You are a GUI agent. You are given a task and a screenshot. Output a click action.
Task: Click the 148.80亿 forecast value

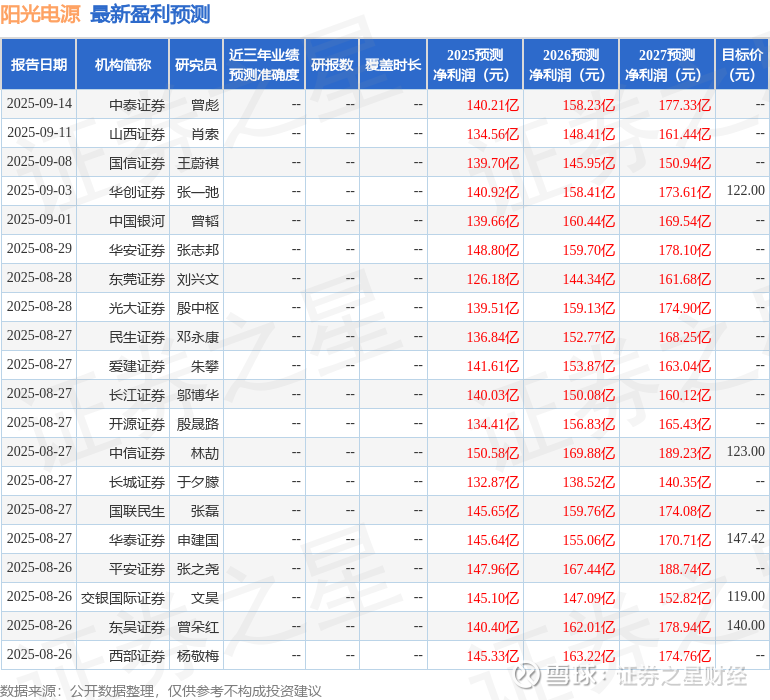coord(493,250)
